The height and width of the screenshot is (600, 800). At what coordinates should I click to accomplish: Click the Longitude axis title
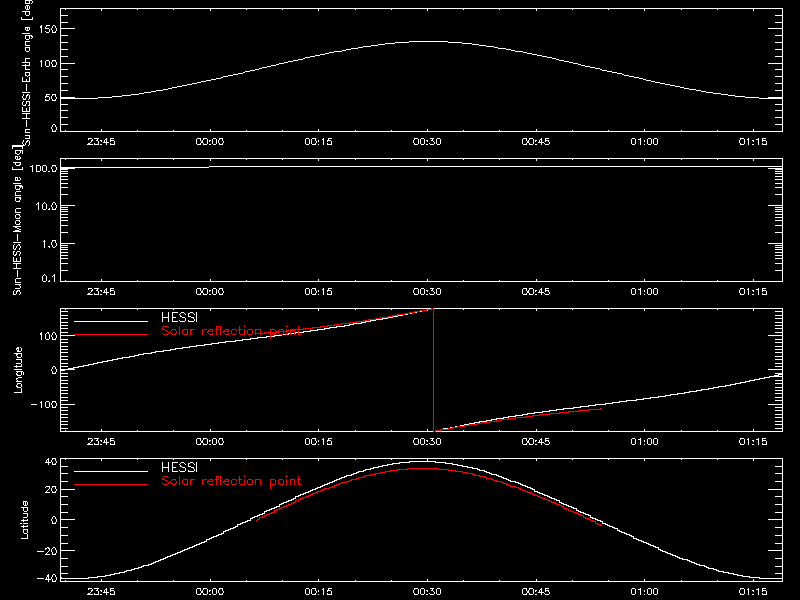click(18, 370)
